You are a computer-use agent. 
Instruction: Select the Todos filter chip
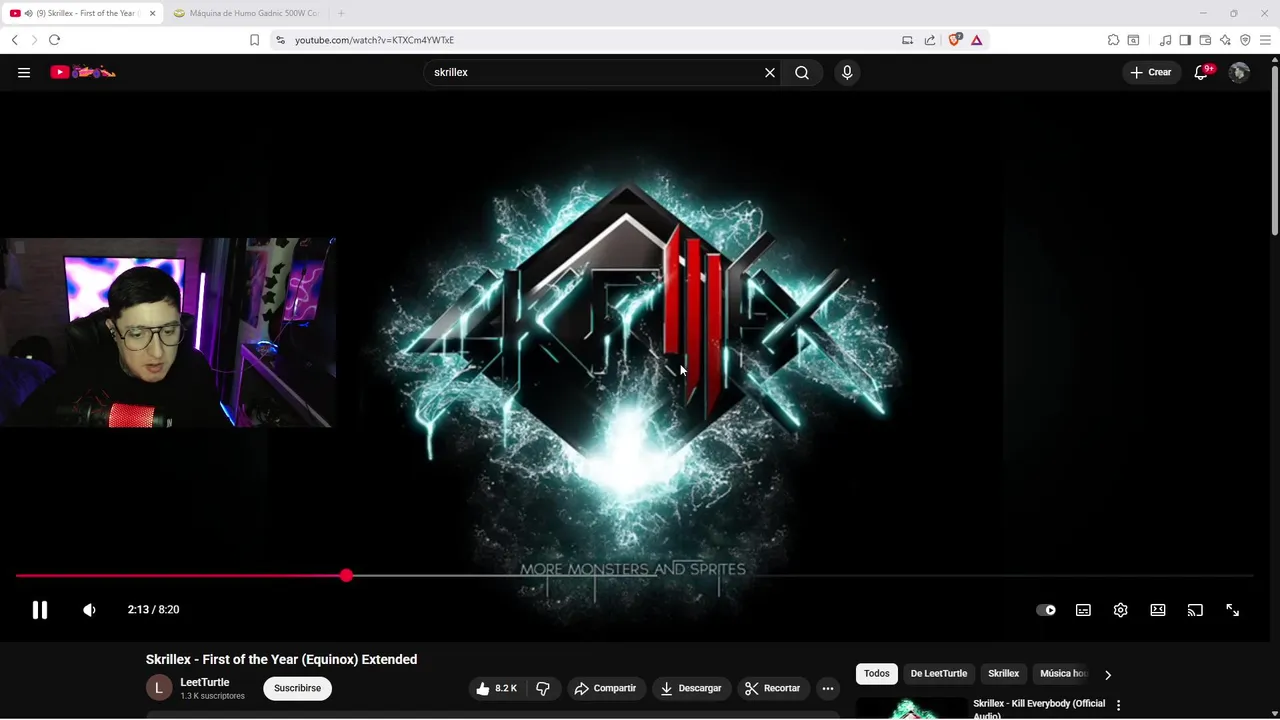tap(877, 674)
